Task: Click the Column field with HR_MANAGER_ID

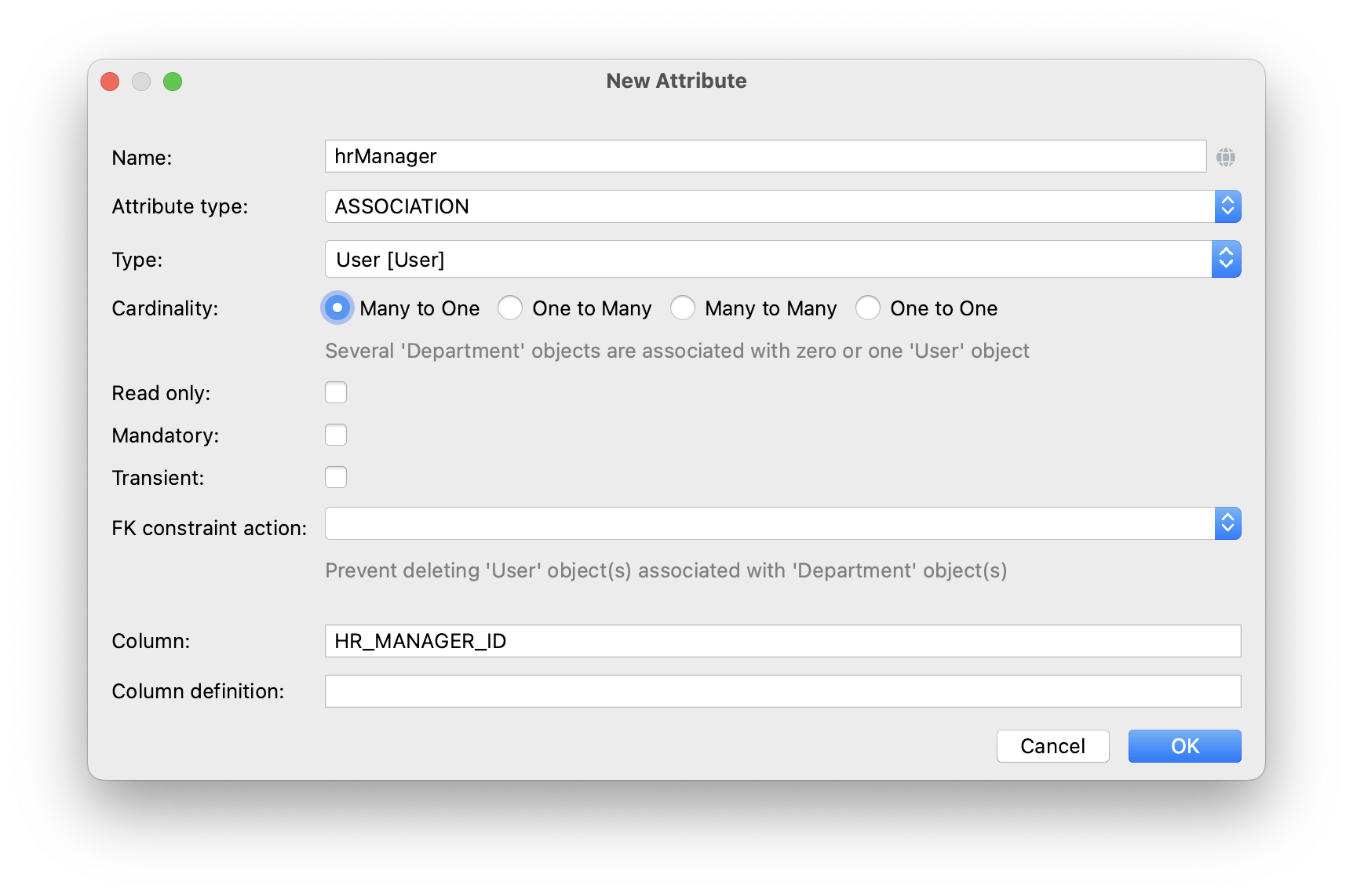Action: point(782,641)
